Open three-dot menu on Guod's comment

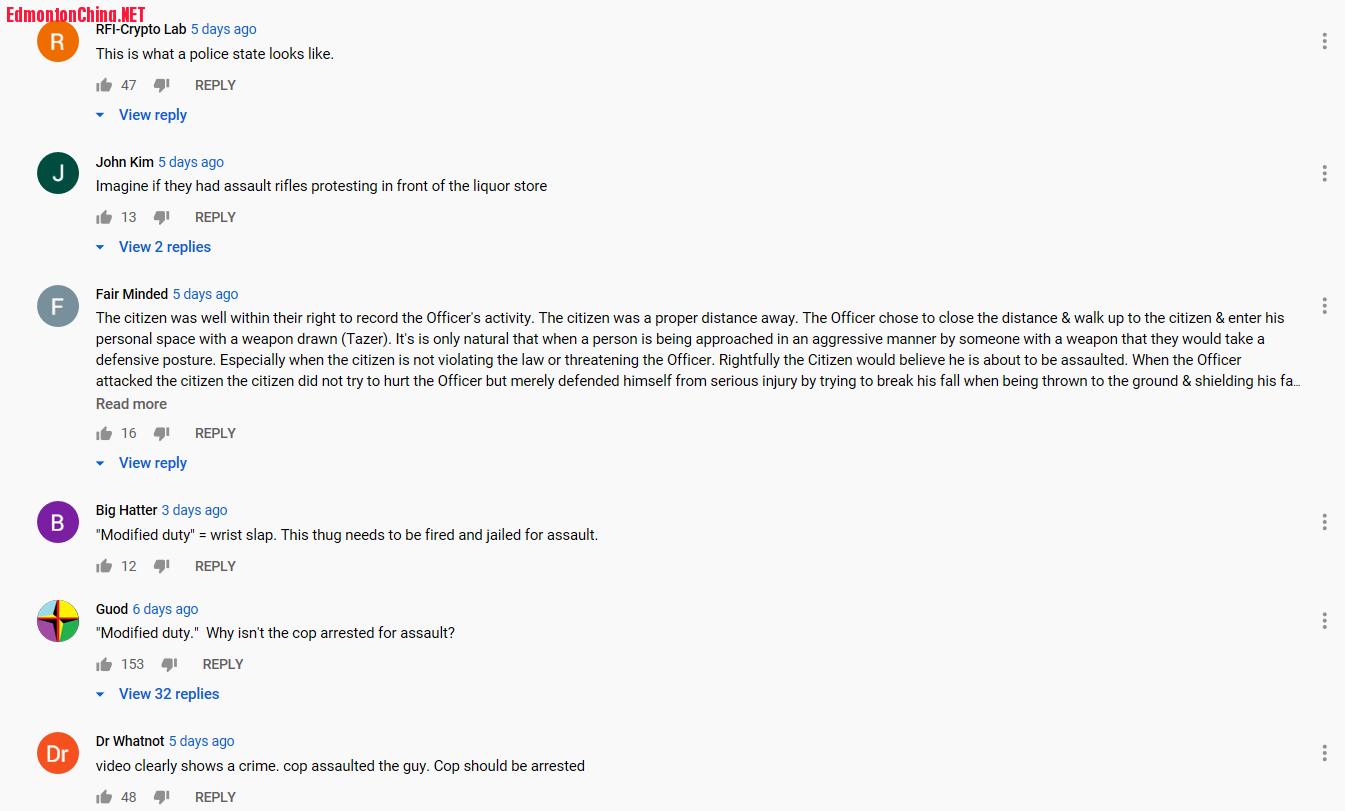tap(1324, 621)
